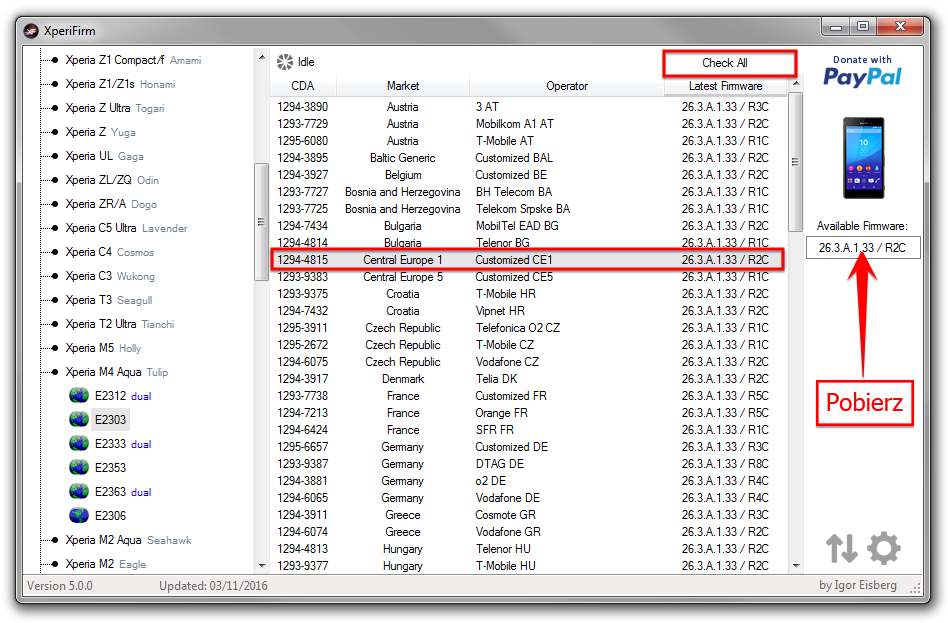Choose the Xperia Z Yuga entry
Viewport: 948px width, 623px height.
click(100, 132)
